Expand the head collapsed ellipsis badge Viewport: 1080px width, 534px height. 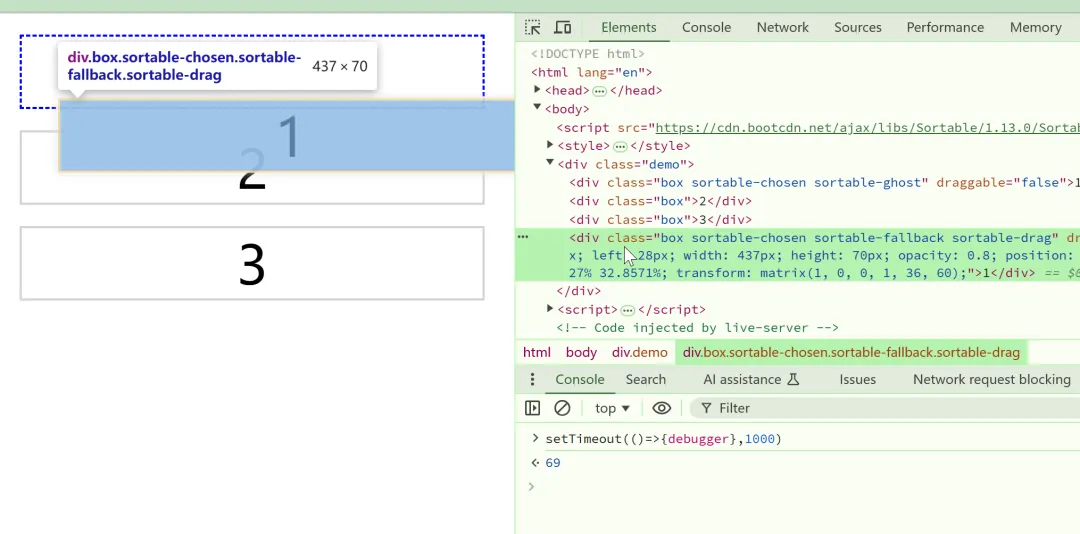pos(599,91)
